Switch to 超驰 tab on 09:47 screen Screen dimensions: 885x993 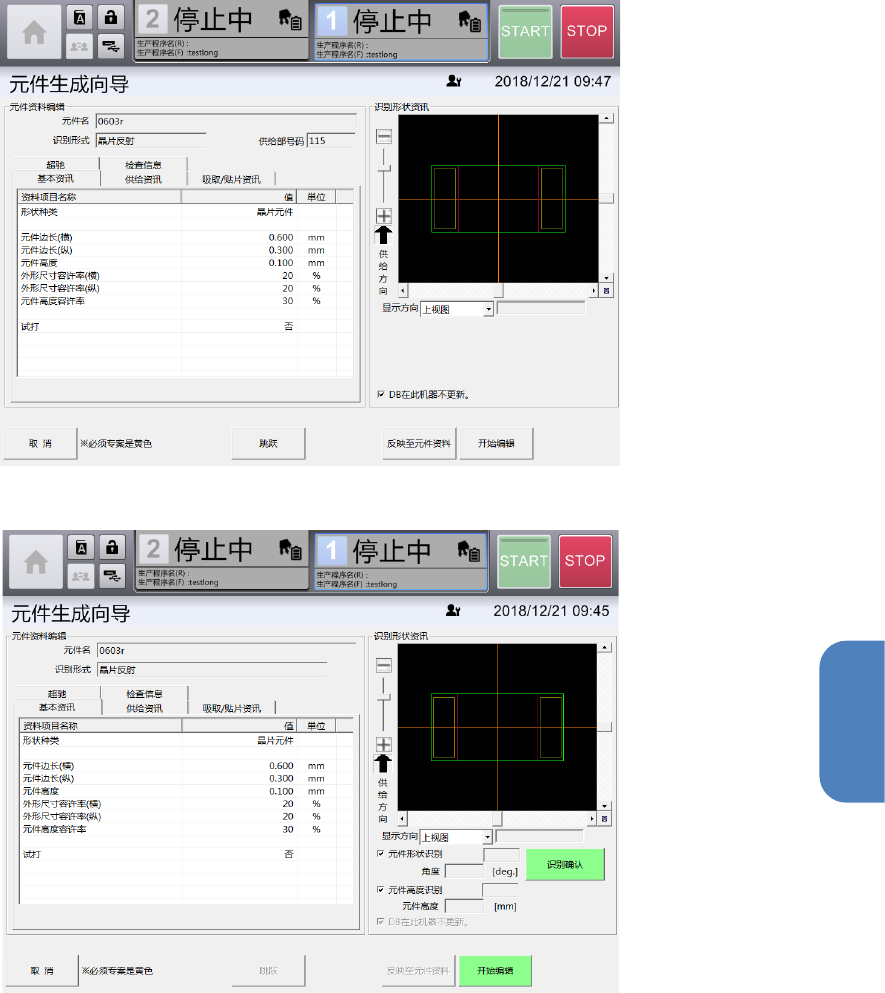pos(56,165)
